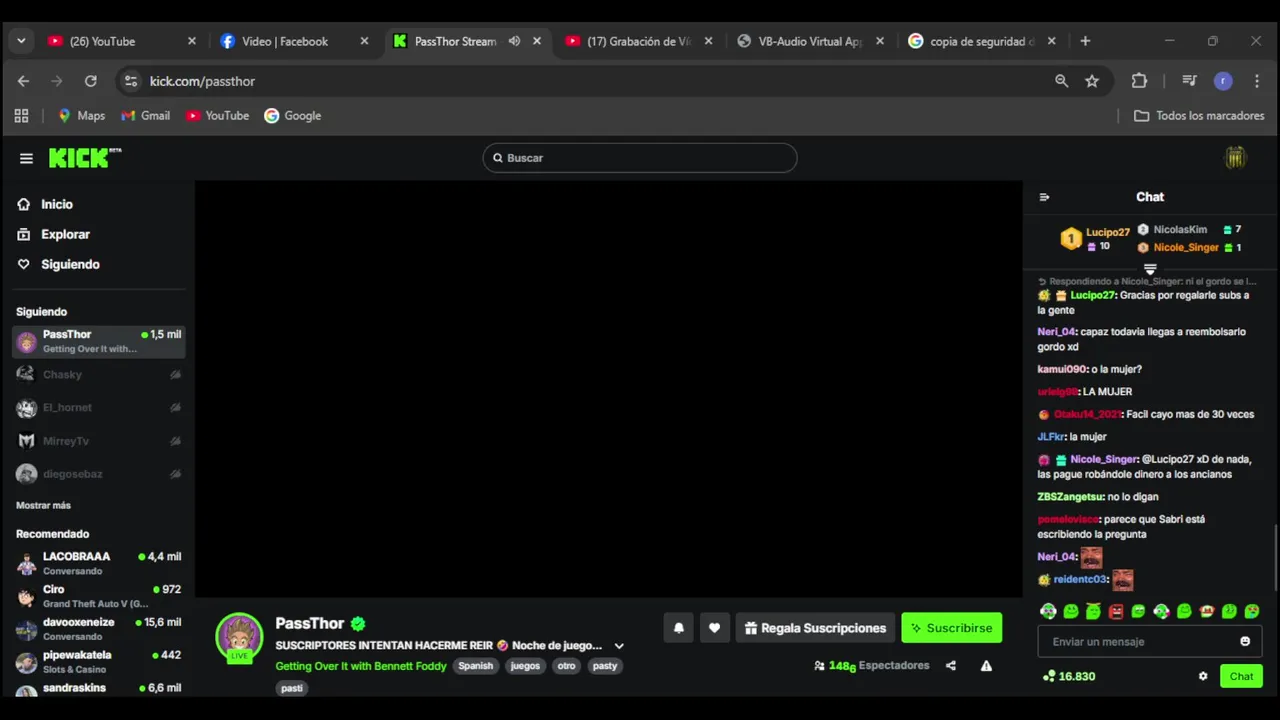Click the Buscar search field
This screenshot has height=720, width=1280.
pyautogui.click(x=640, y=158)
